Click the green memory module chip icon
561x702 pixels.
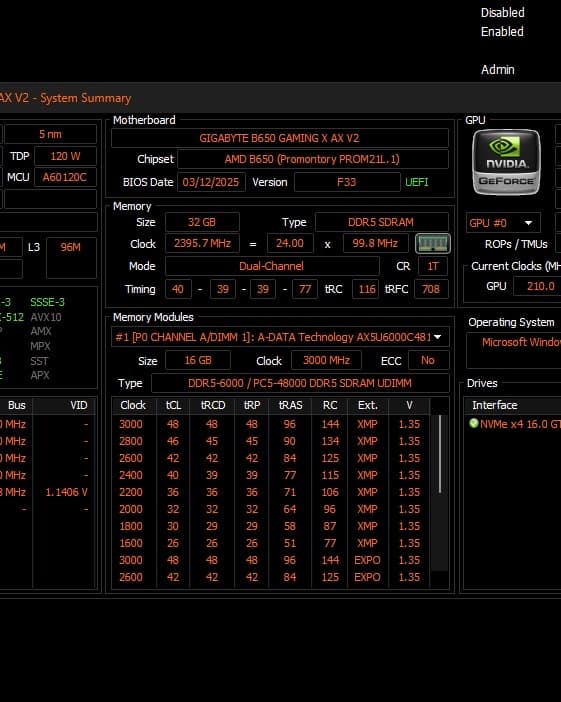point(433,244)
